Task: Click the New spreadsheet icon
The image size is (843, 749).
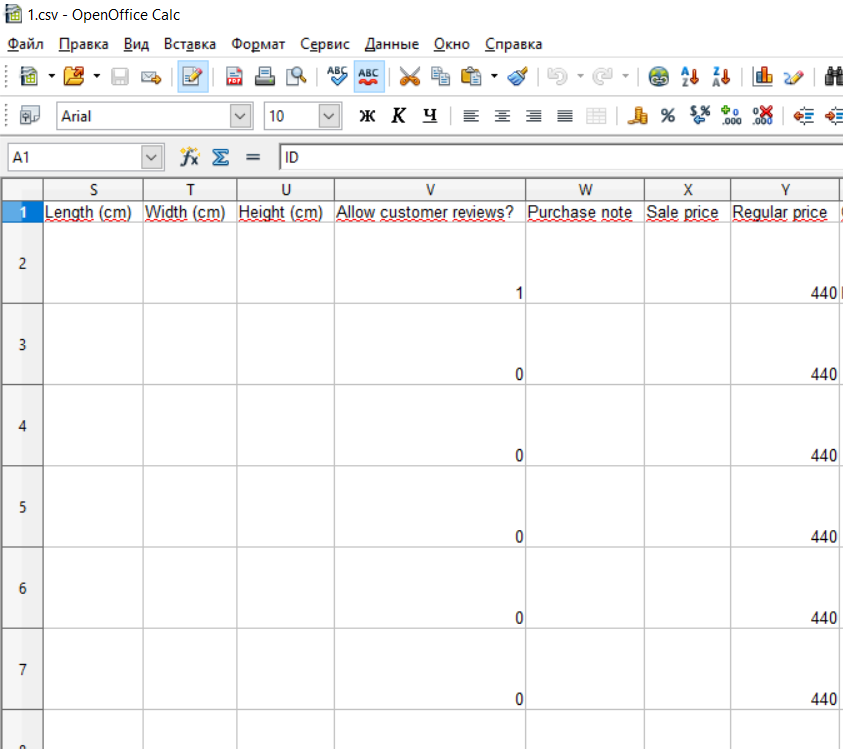Action: coord(28,76)
